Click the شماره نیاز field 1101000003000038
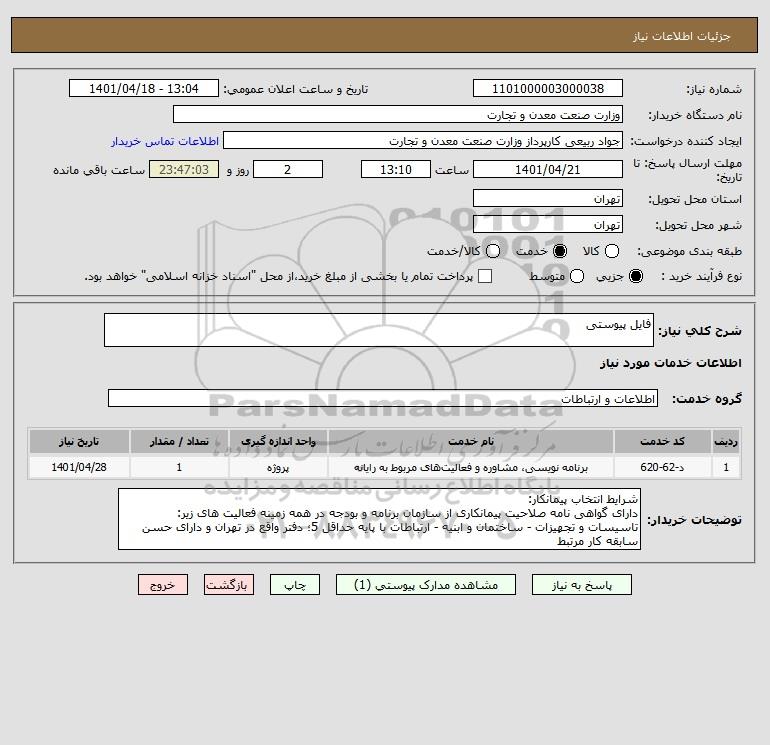Image resolution: width=770 pixels, height=745 pixels. point(548,88)
